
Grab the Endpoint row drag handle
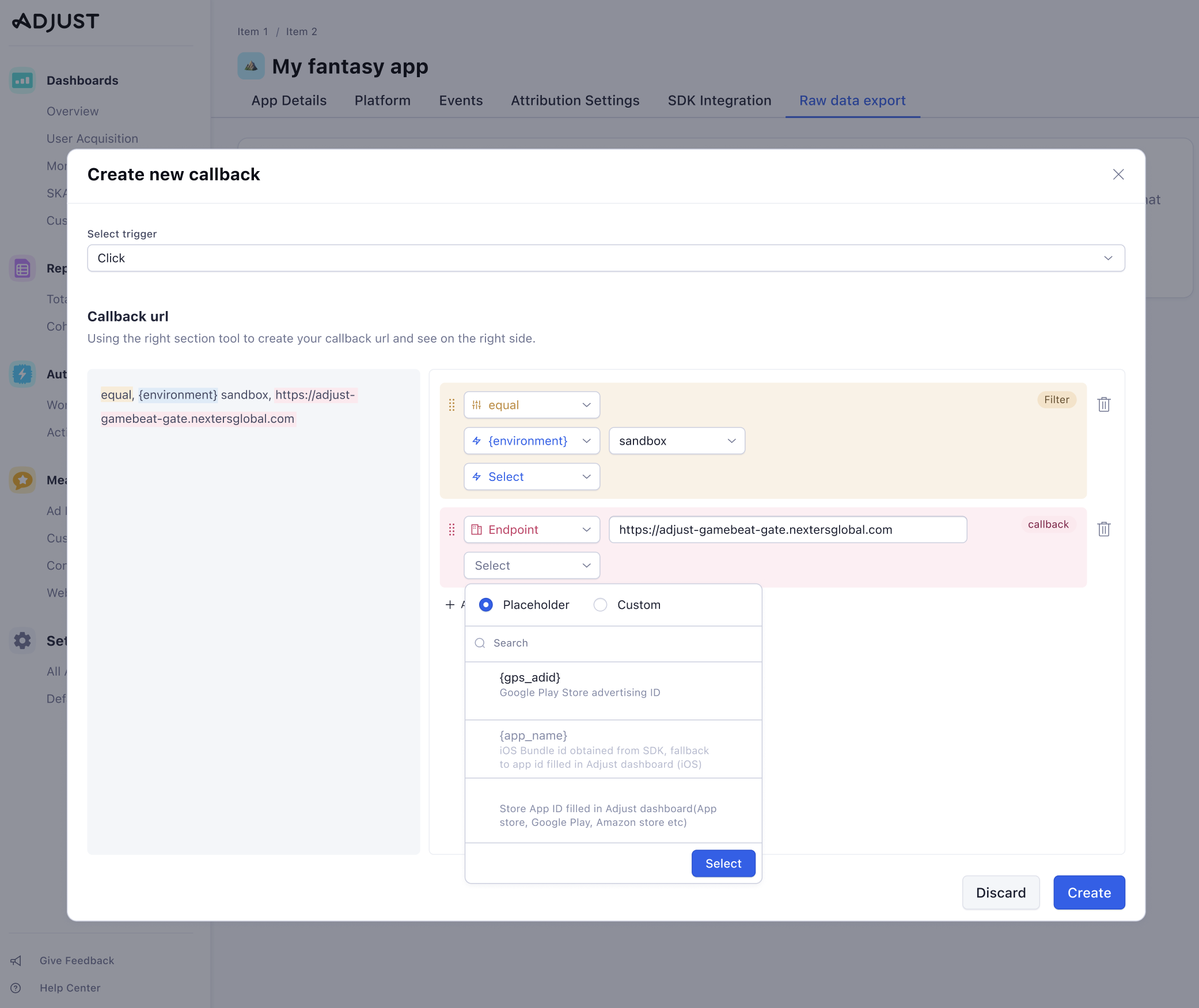(x=451, y=529)
